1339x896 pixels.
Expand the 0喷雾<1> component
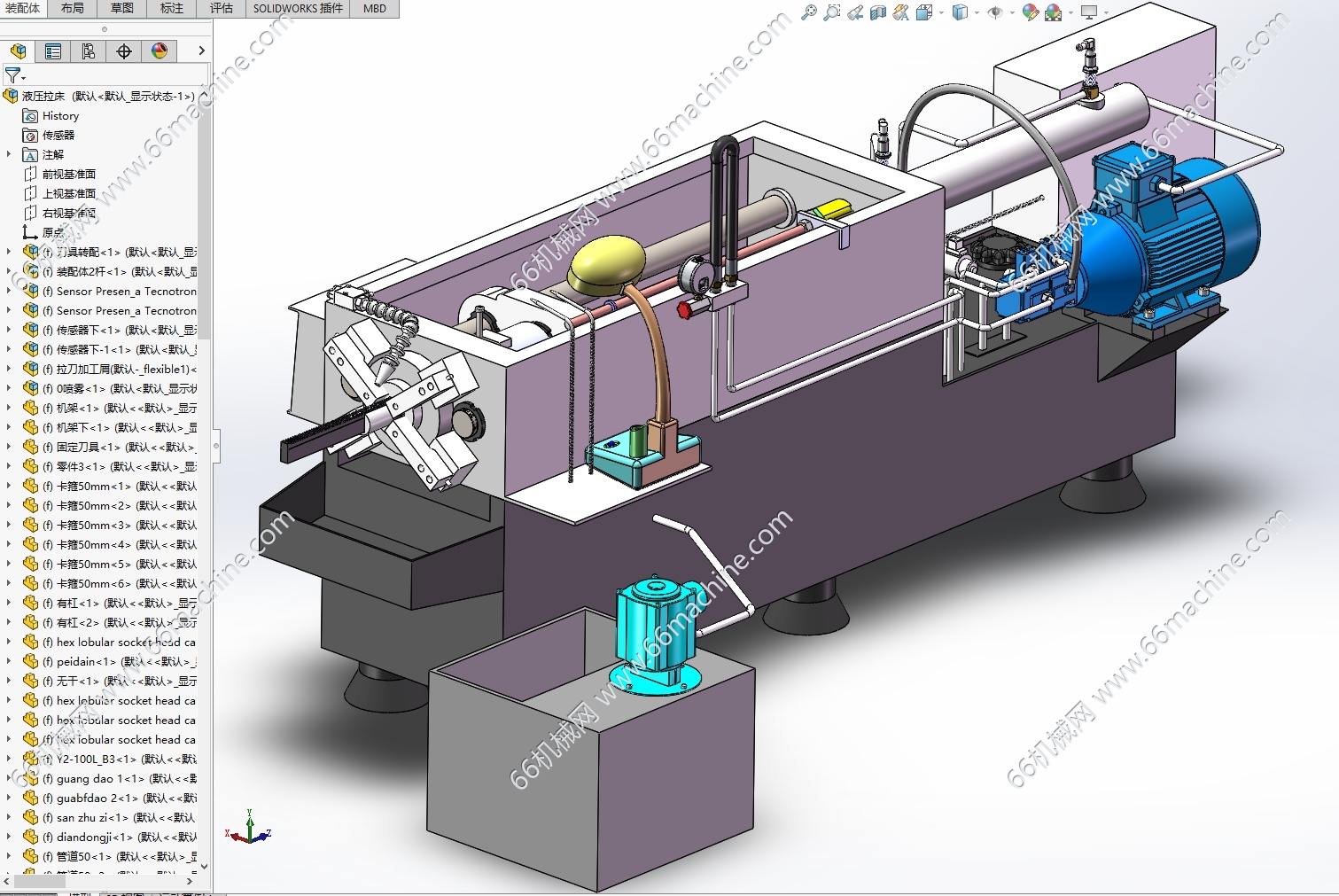[9, 388]
